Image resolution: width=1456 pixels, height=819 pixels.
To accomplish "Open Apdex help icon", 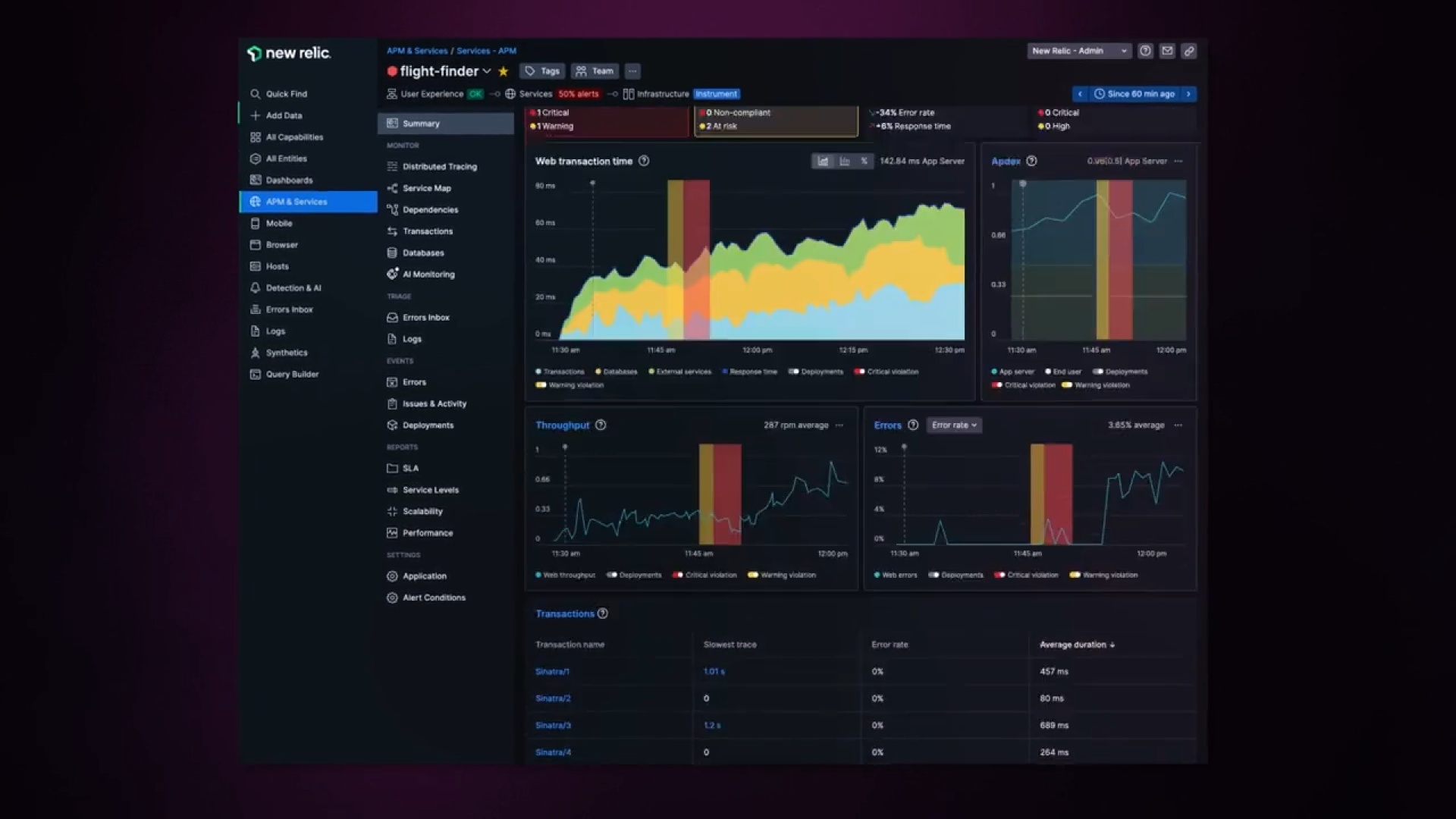I will click(x=1031, y=161).
